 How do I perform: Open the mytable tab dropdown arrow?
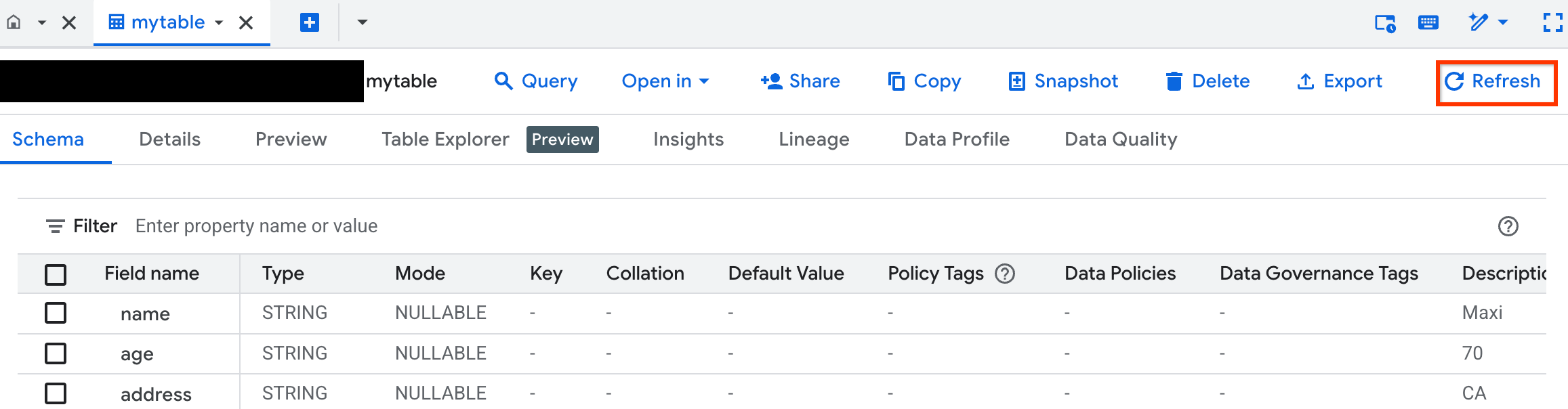[219, 23]
